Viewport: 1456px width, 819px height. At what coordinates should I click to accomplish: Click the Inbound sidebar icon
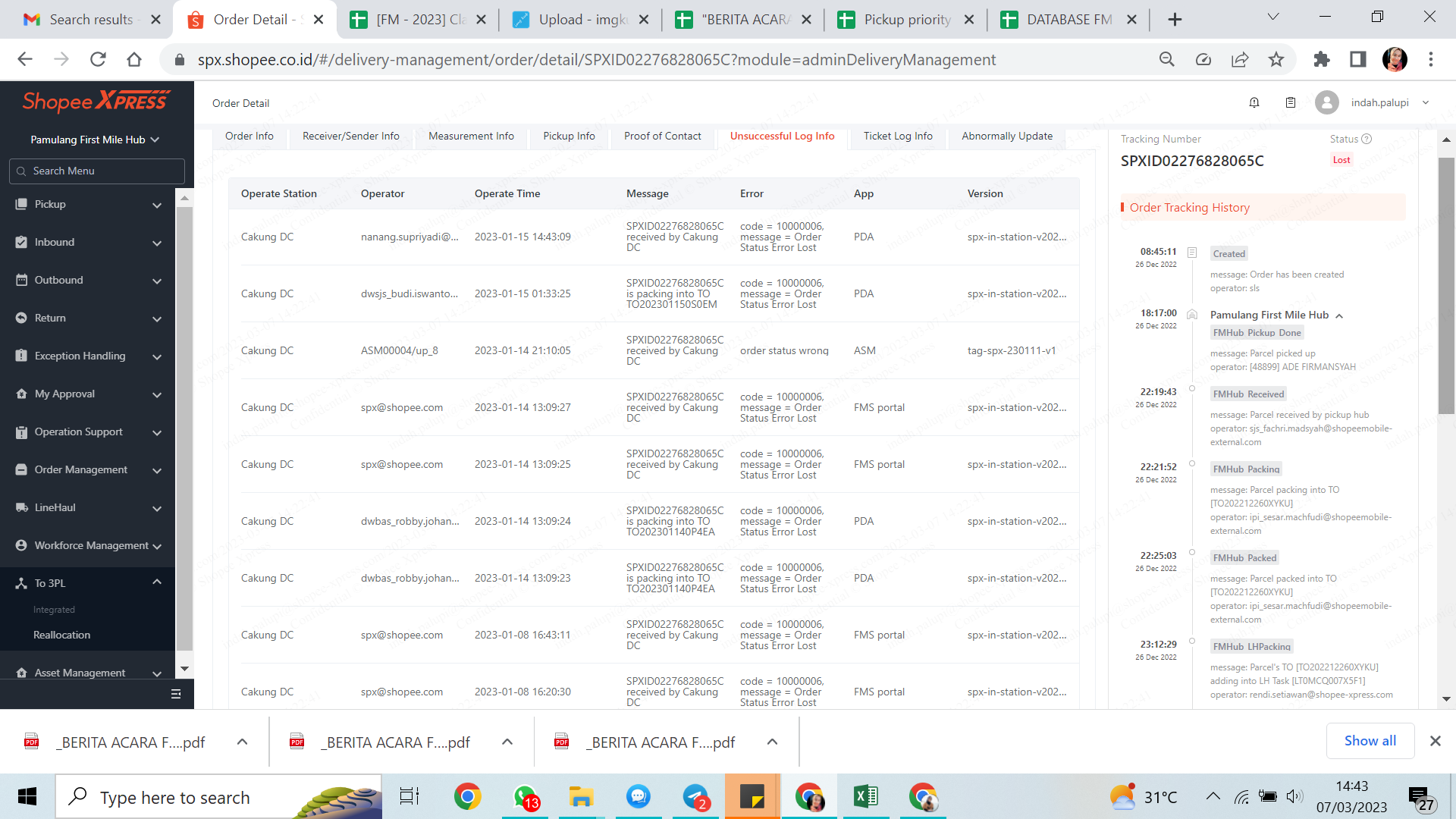[21, 242]
